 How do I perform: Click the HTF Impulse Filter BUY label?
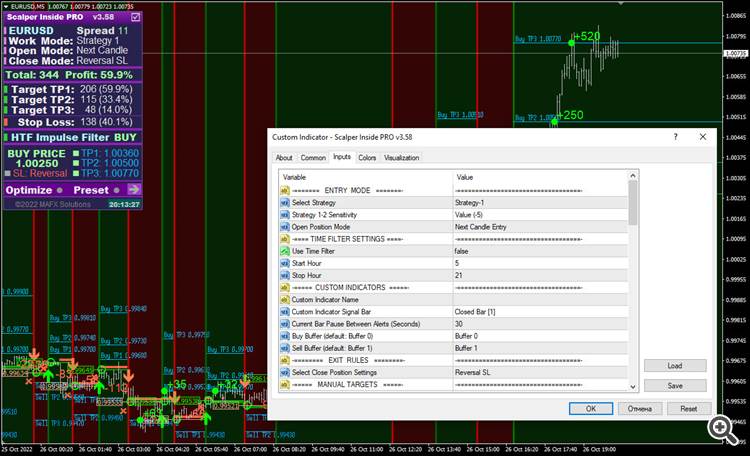click(x=74, y=137)
